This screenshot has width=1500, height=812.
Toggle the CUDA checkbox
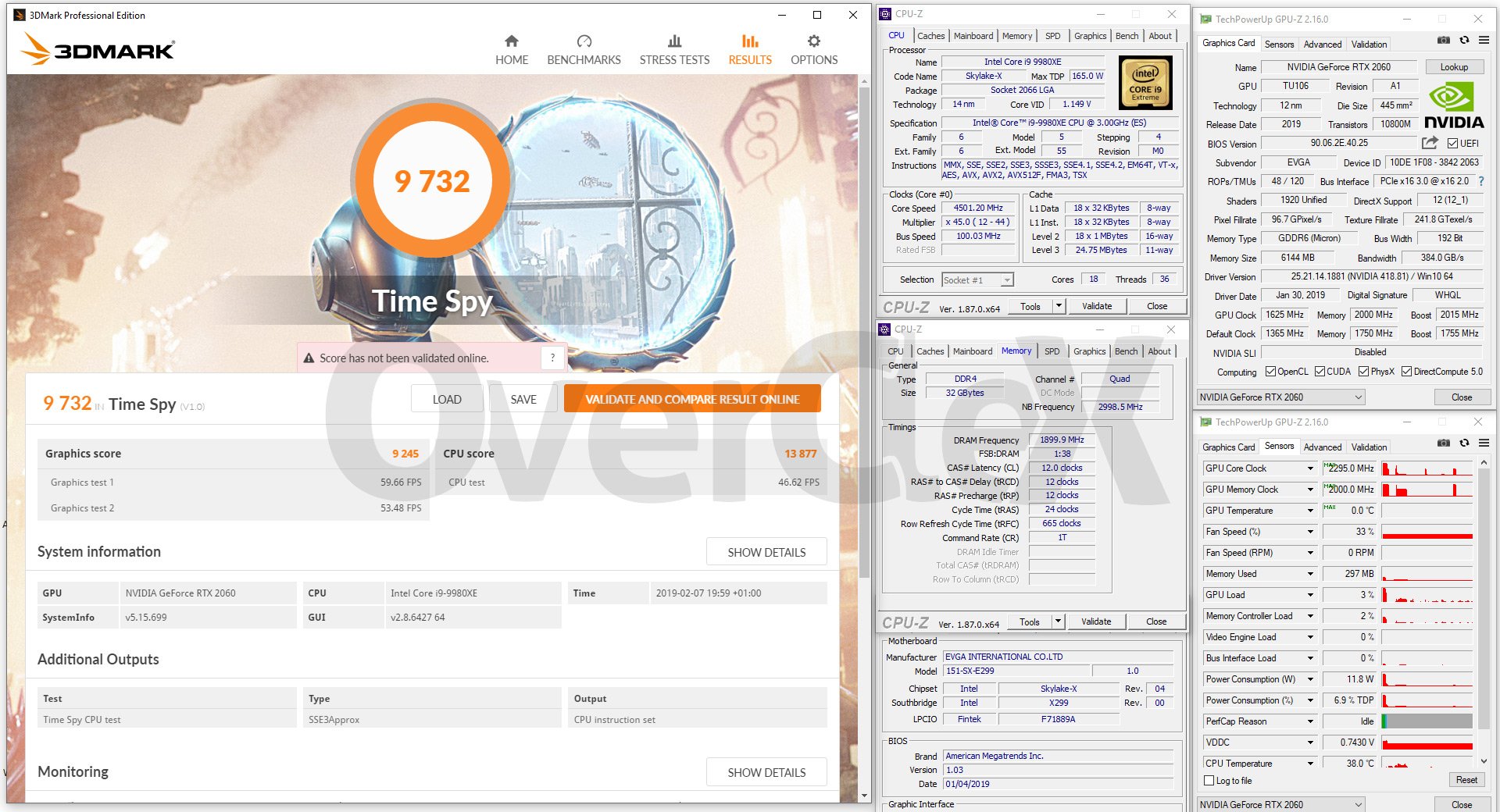point(1320,372)
